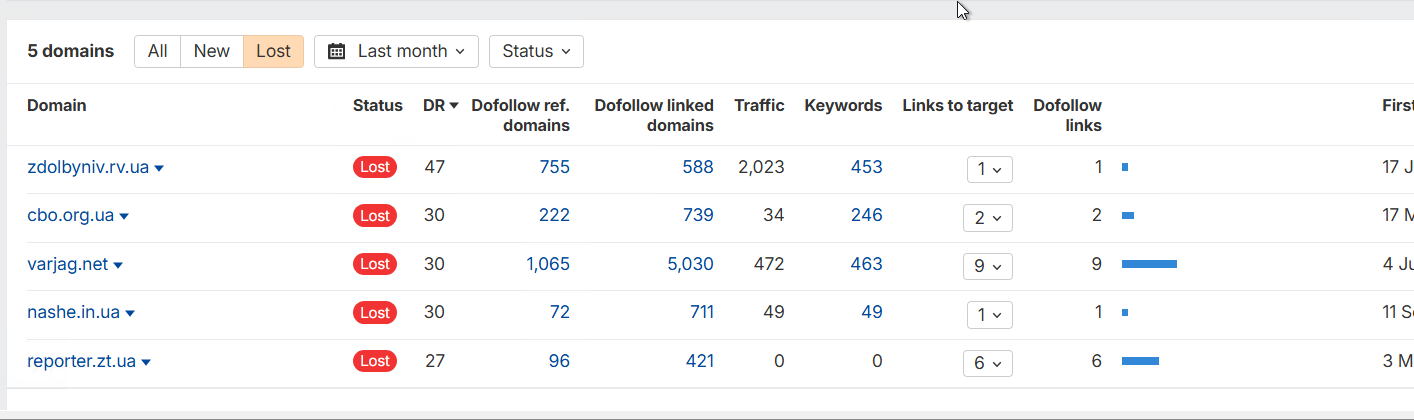Select the New domains filter
1414x420 pixels.
click(211, 51)
